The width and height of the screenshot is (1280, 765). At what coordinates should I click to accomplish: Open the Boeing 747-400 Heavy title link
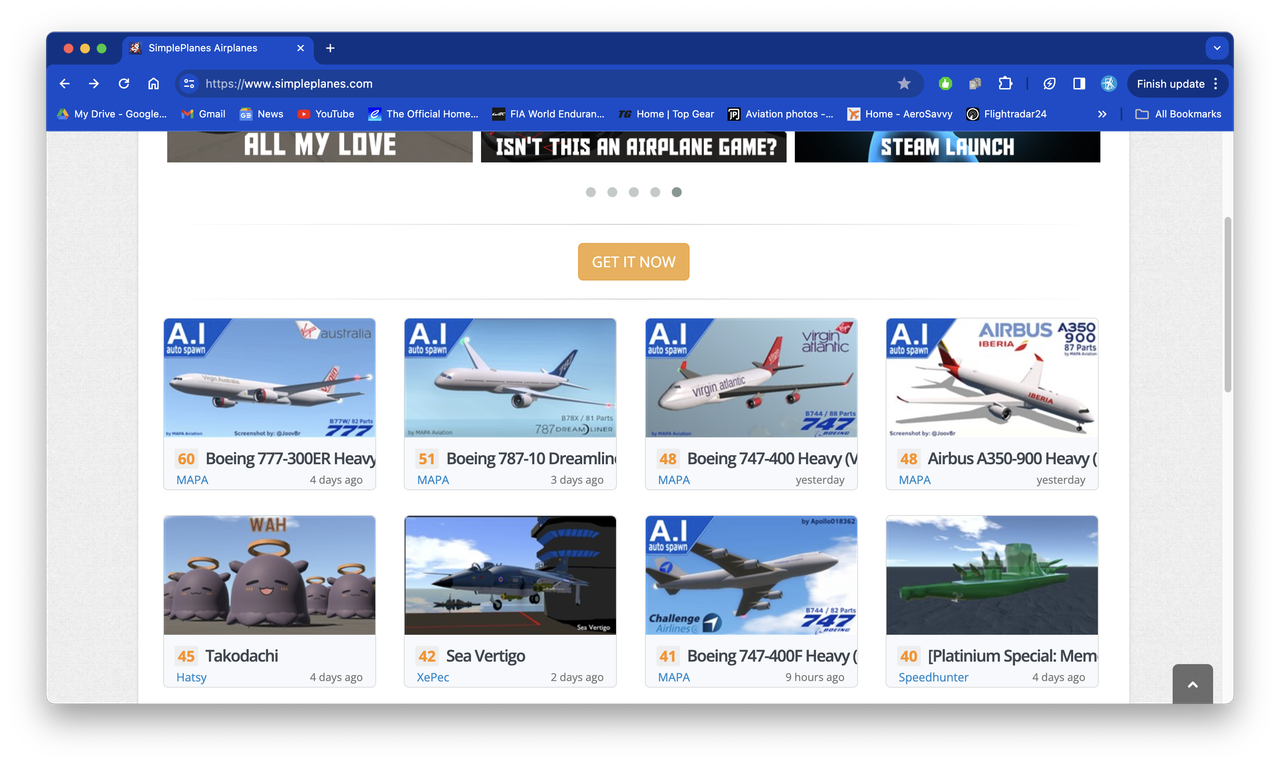pos(772,459)
